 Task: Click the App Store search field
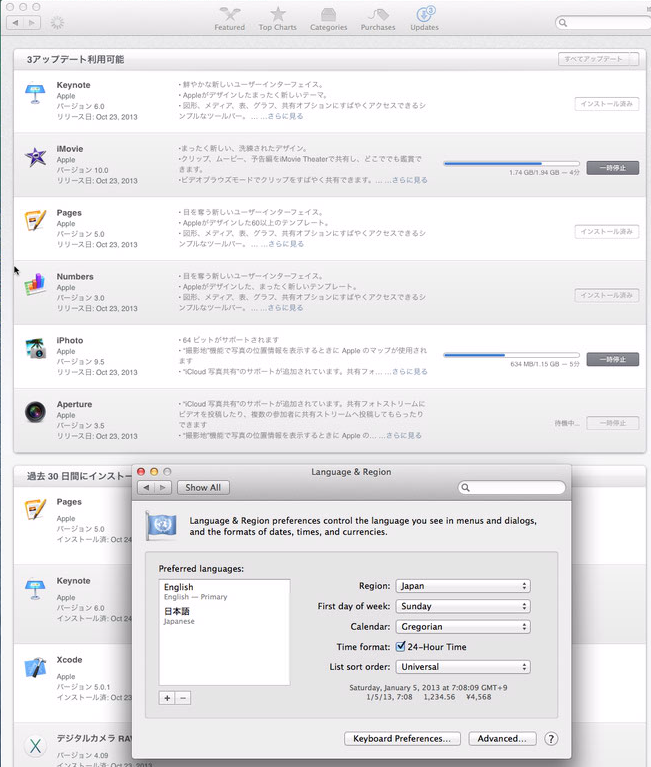click(603, 23)
